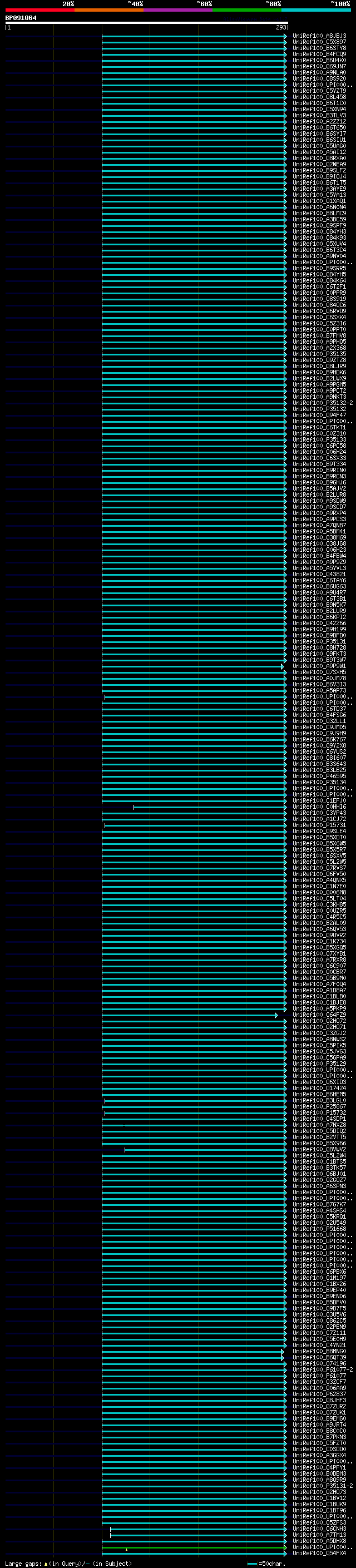Select label UniRef100_B3TLV3
Screen dimensions: 356x1568
pos(319,115)
